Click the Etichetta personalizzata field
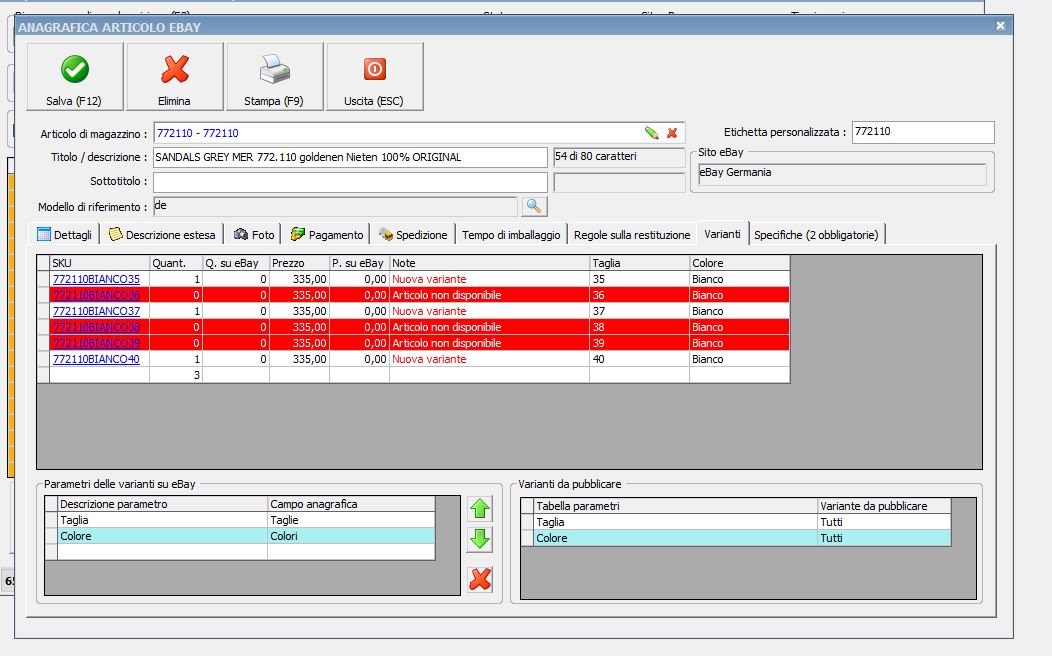 (923, 132)
